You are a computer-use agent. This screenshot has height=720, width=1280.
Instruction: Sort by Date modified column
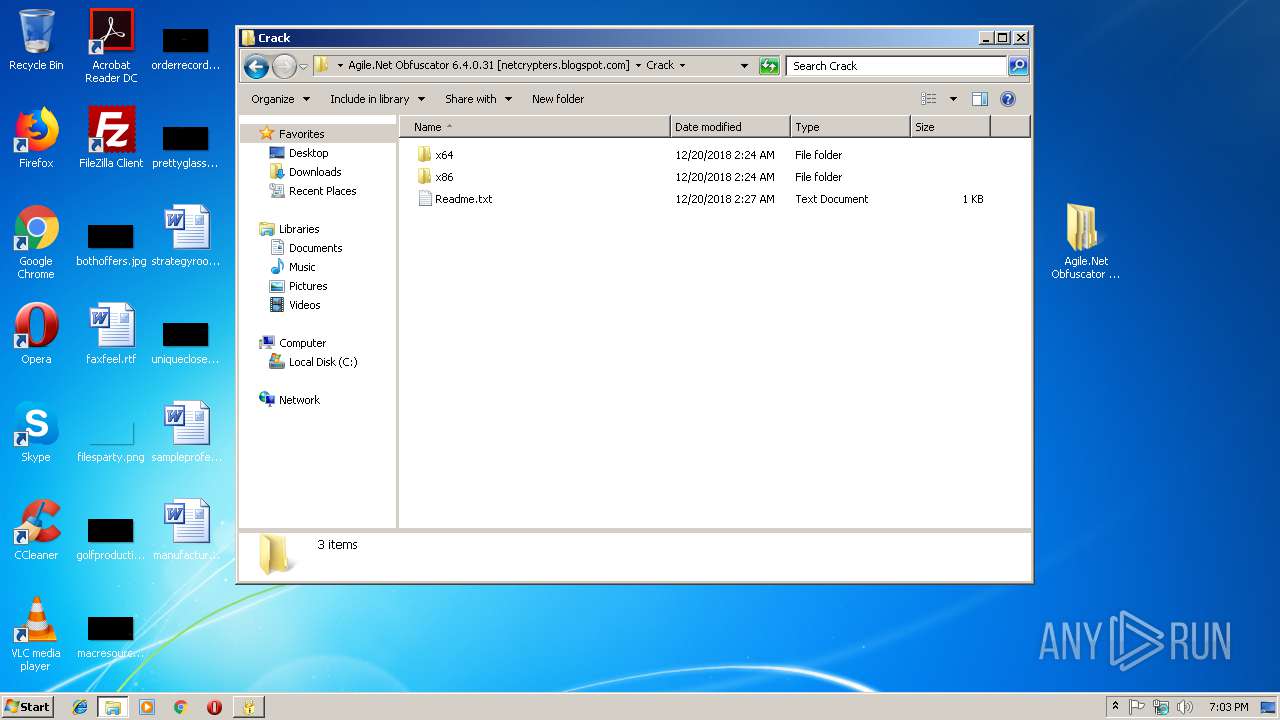tap(730, 127)
